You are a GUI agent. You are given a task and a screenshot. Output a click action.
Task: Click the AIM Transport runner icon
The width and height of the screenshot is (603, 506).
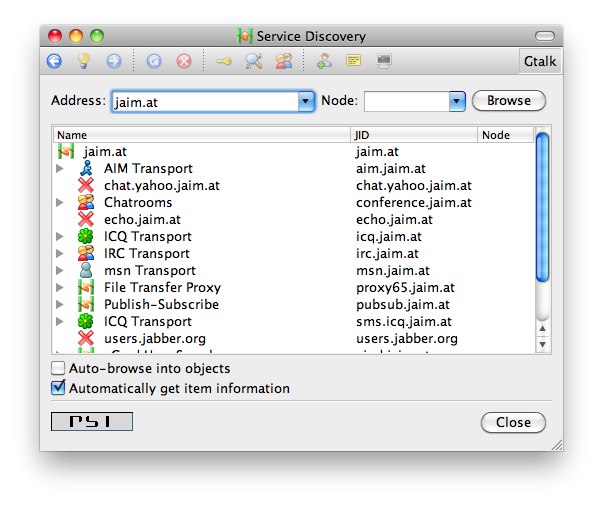[87, 168]
